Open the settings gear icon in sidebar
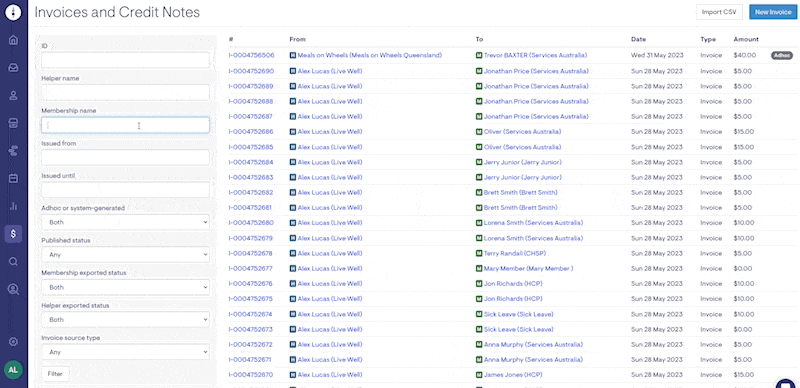 13,342
